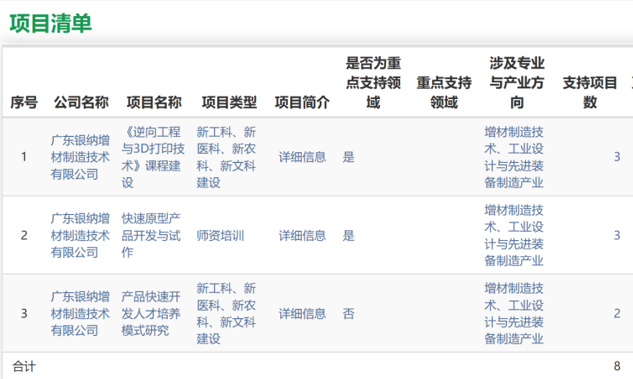This screenshot has width=633, height=379.
Task: Click the 项目名称 column header
Action: 154,102
